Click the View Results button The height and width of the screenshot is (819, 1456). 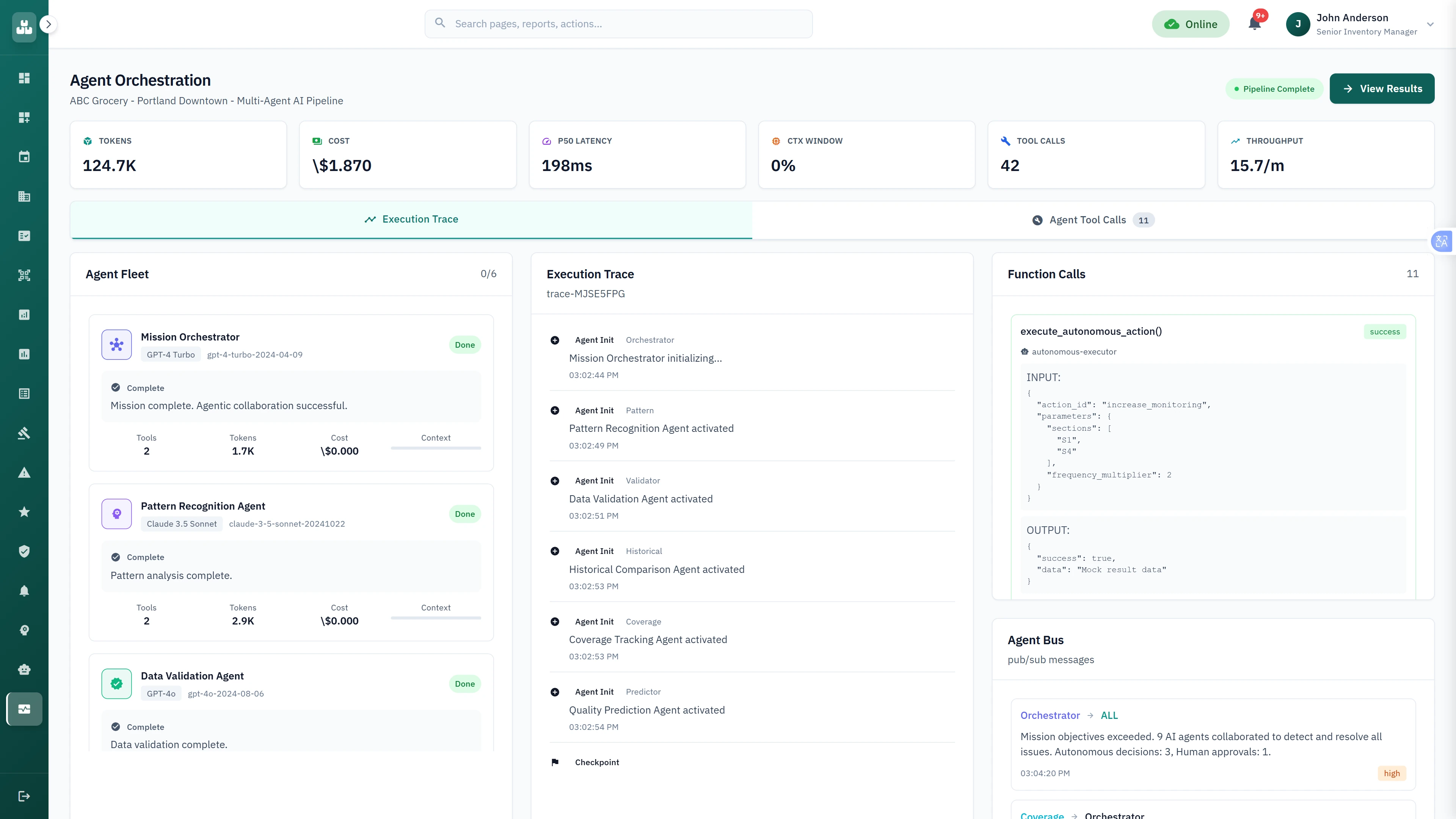coord(1382,88)
